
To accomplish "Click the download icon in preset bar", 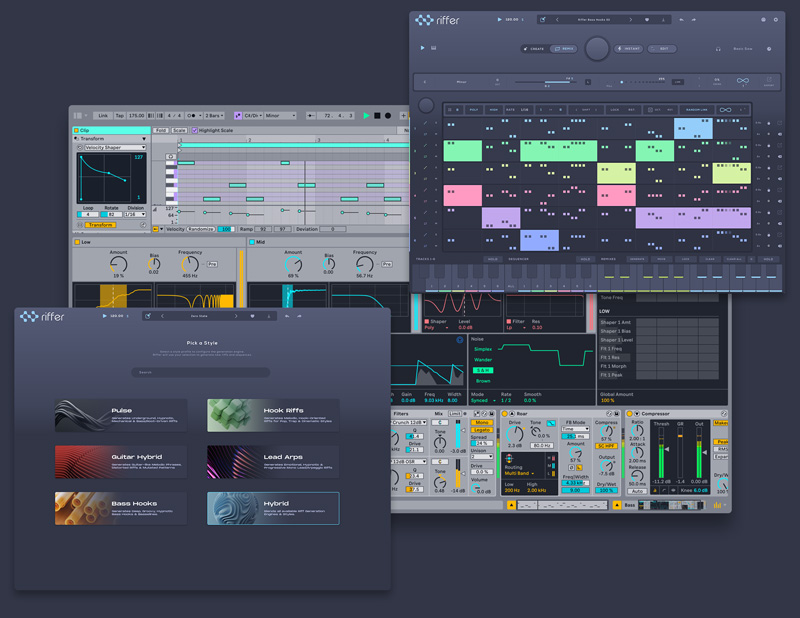I will pyautogui.click(x=663, y=20).
